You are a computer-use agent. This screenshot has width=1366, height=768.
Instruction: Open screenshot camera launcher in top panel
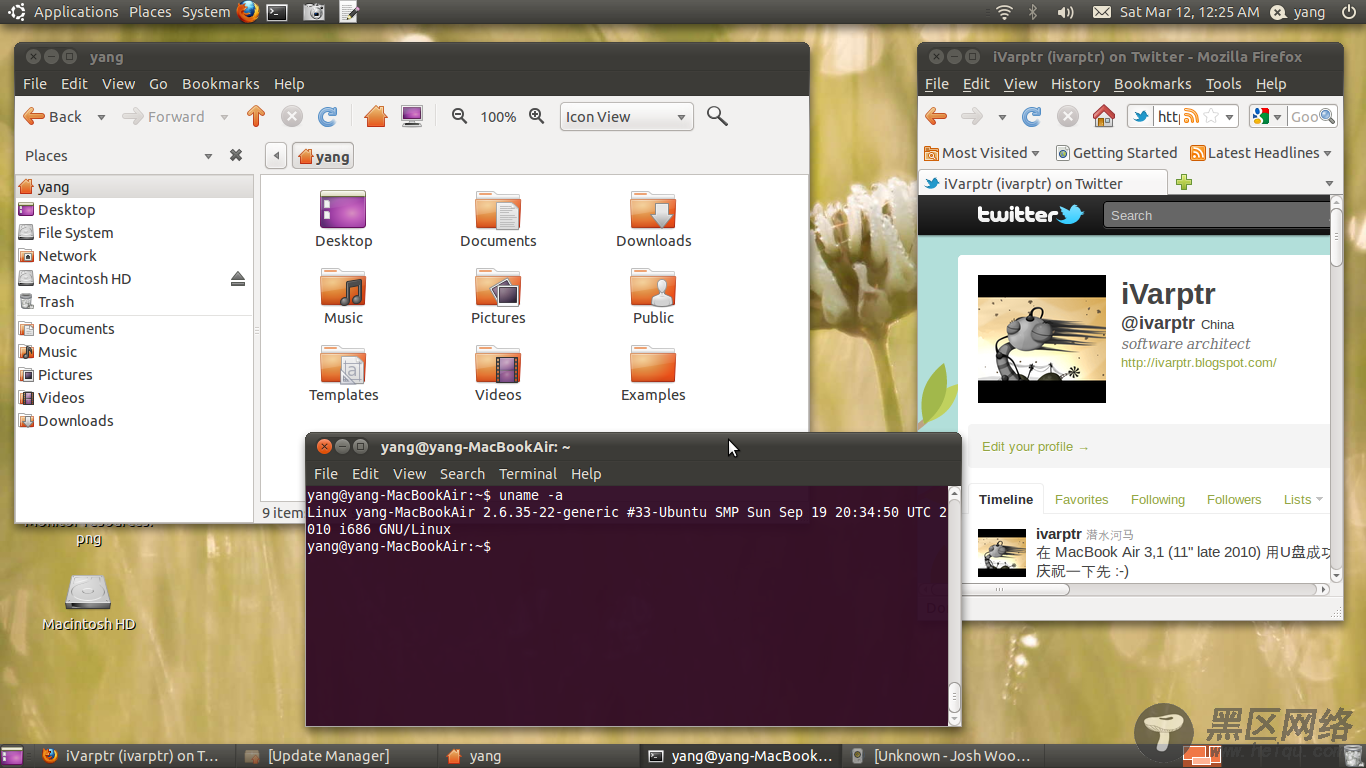[x=313, y=12]
